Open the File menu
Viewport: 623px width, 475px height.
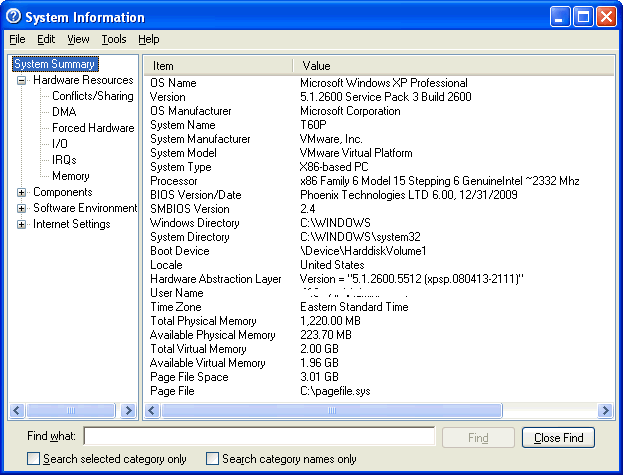click(x=17, y=39)
